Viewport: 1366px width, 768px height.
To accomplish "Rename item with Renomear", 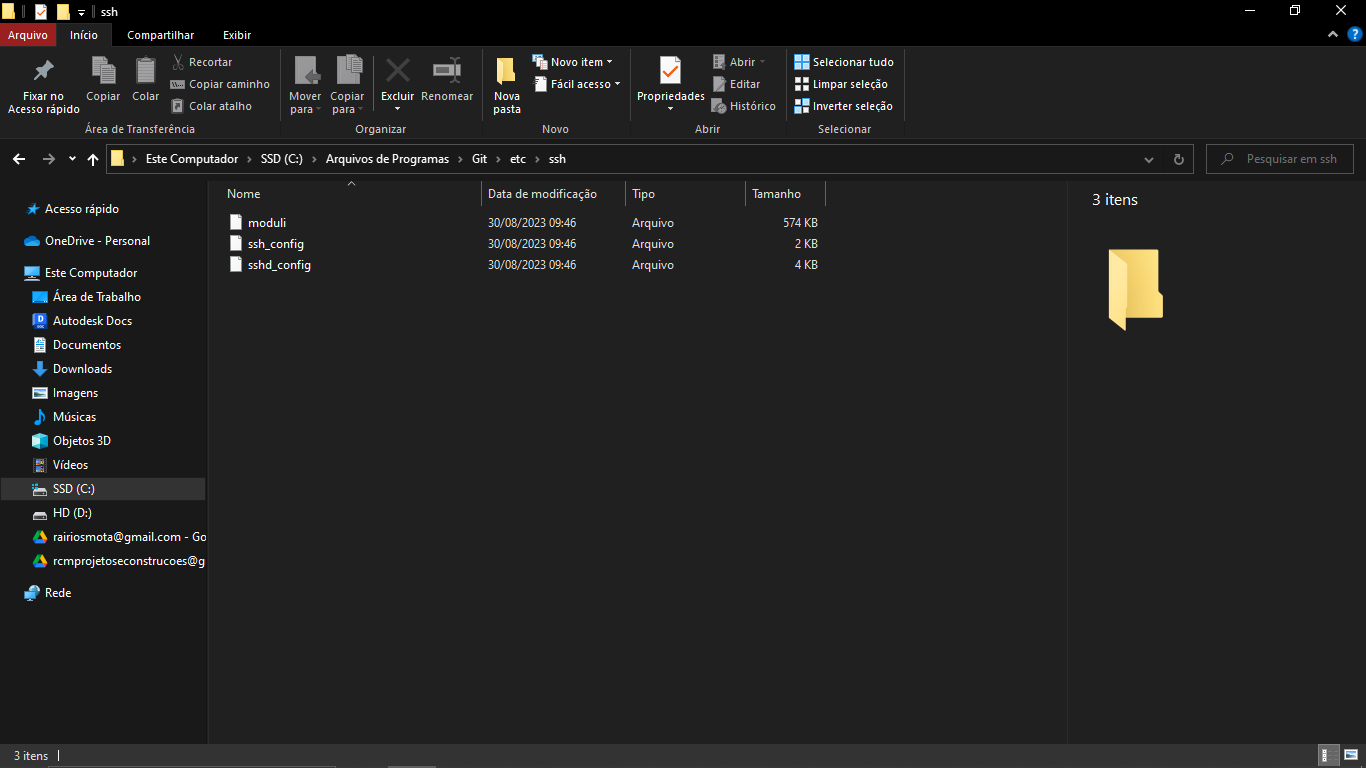I will (x=447, y=79).
